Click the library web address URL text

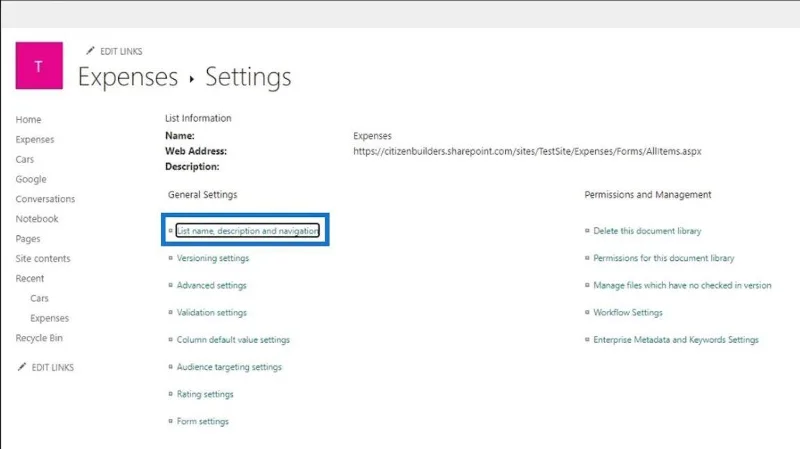click(527, 151)
